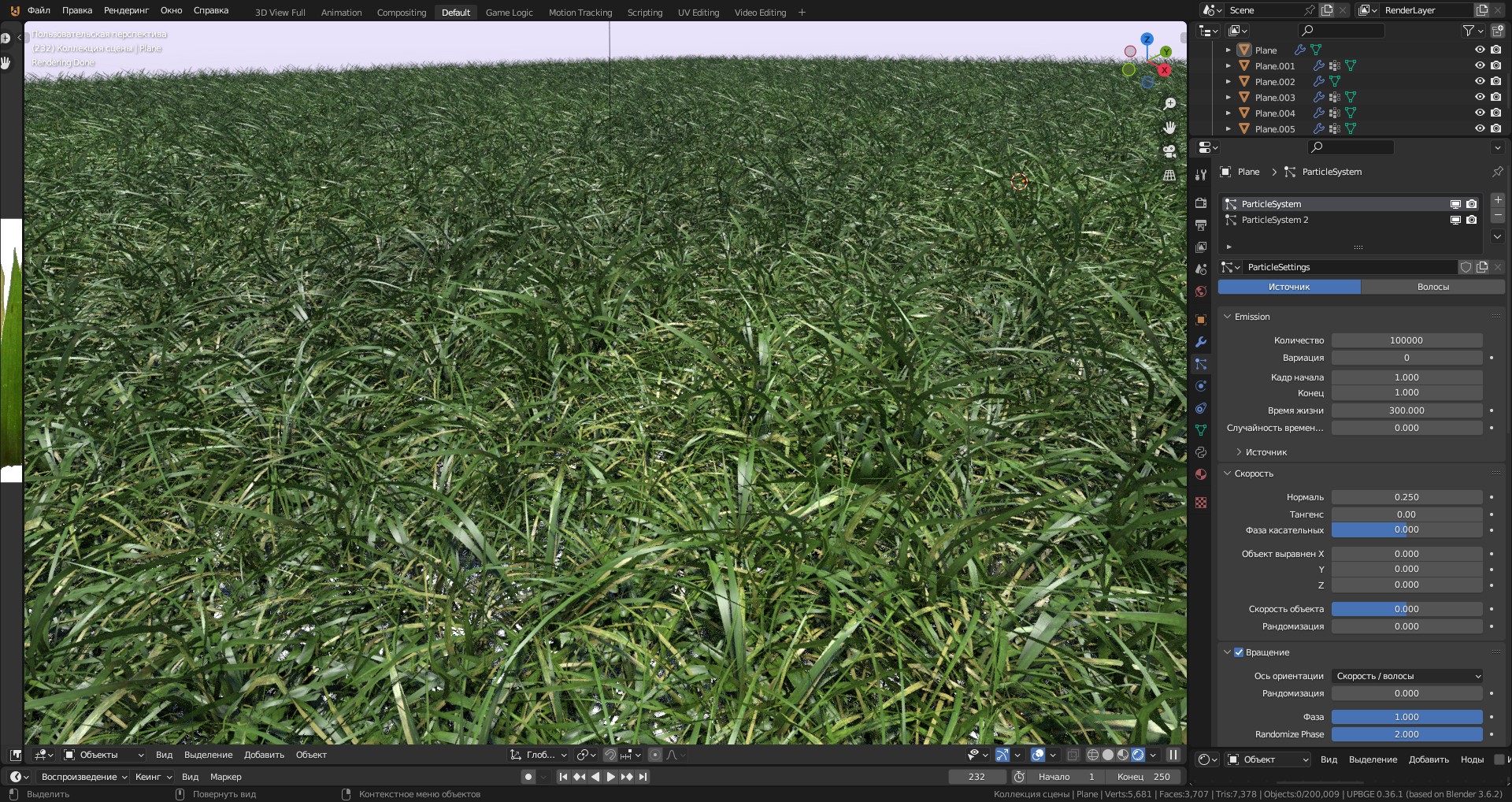Click the zoom magnifier icon in viewport
Screen dimensions: 1512x802
(1169, 104)
